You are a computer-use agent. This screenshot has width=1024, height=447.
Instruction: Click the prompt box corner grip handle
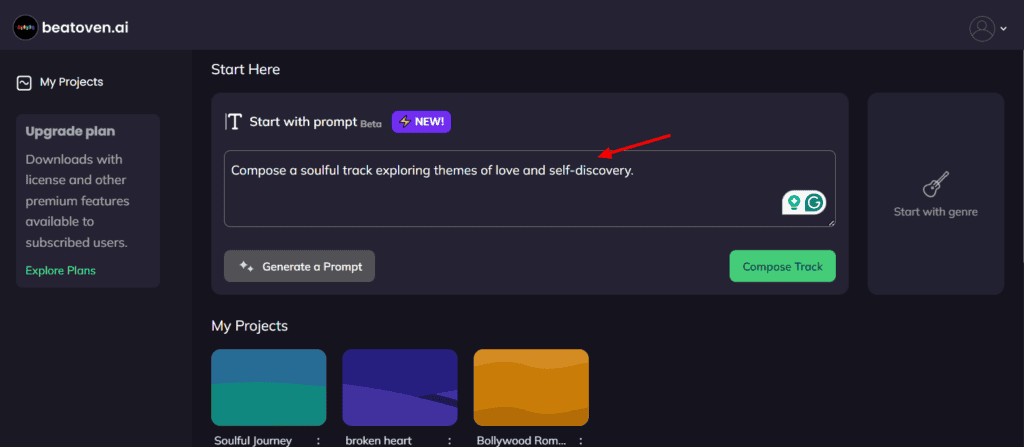click(x=832, y=224)
